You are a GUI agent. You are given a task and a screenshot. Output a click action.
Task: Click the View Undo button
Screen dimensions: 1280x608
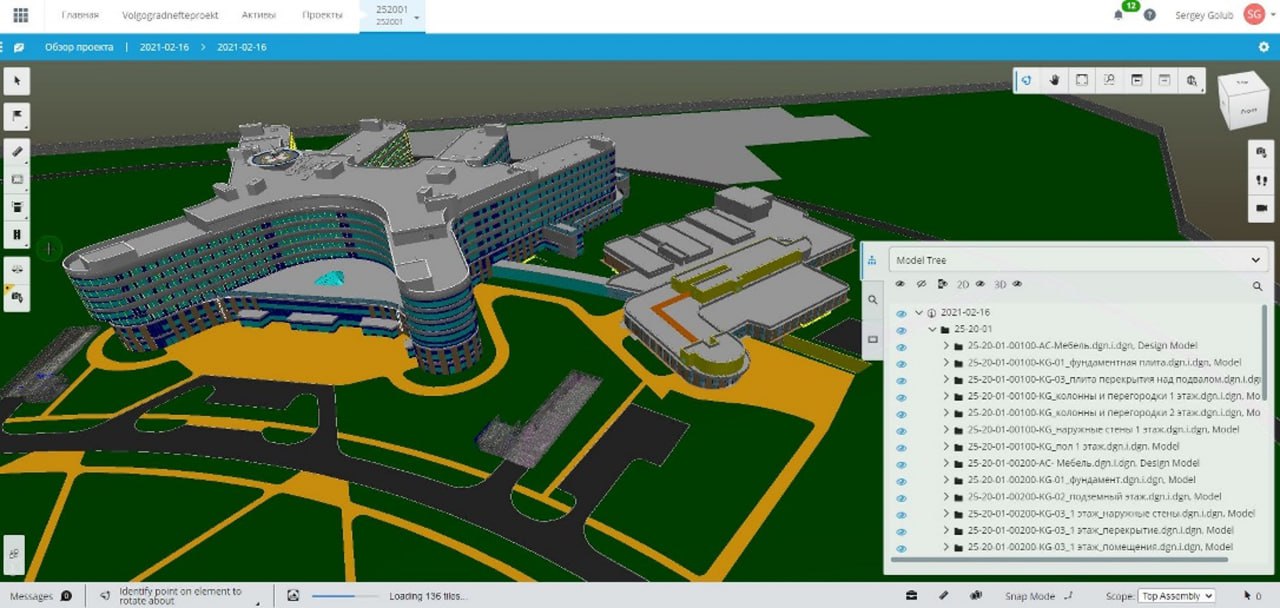1137,80
